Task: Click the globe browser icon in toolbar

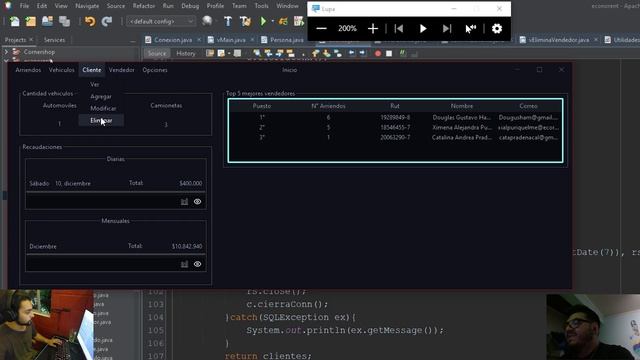Action: pos(207,21)
